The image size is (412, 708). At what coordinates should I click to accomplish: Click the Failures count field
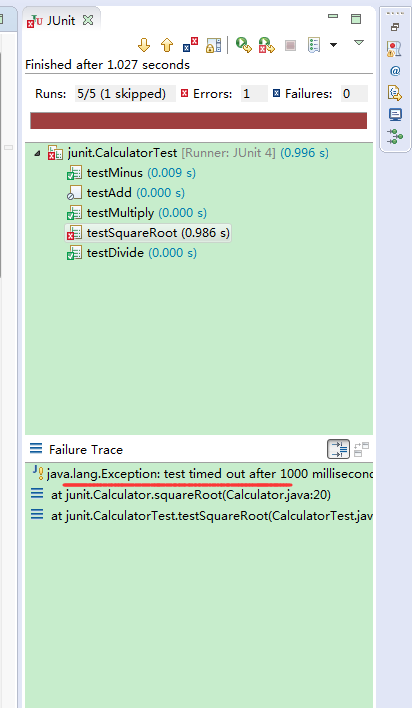coord(354,94)
